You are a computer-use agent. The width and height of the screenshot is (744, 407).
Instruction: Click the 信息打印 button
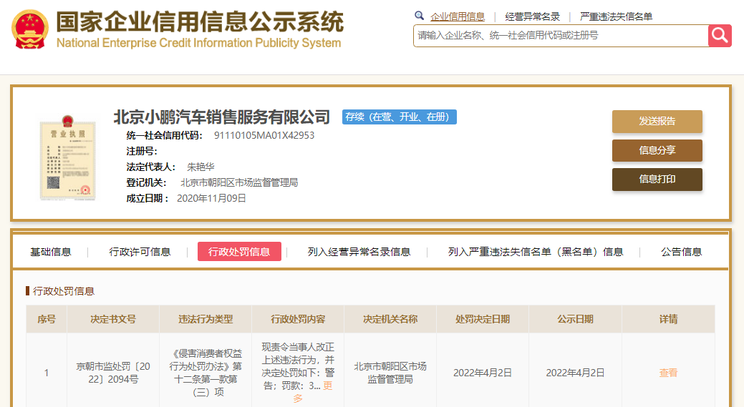tap(657, 179)
